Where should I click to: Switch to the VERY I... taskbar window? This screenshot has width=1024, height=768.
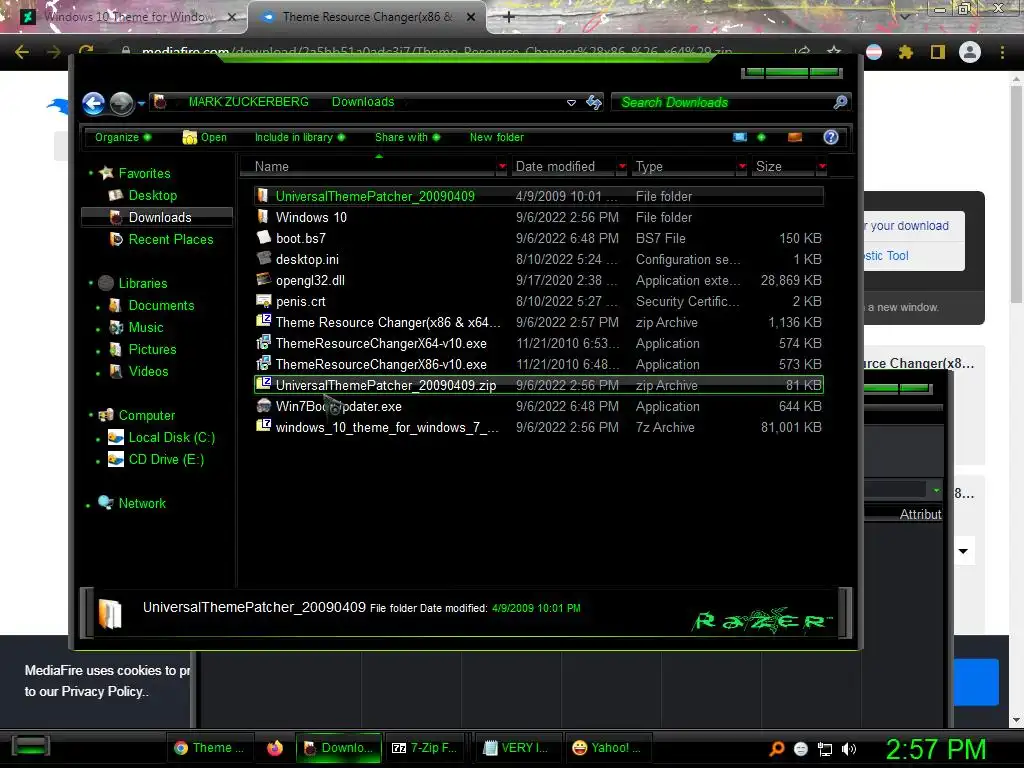tap(516, 748)
